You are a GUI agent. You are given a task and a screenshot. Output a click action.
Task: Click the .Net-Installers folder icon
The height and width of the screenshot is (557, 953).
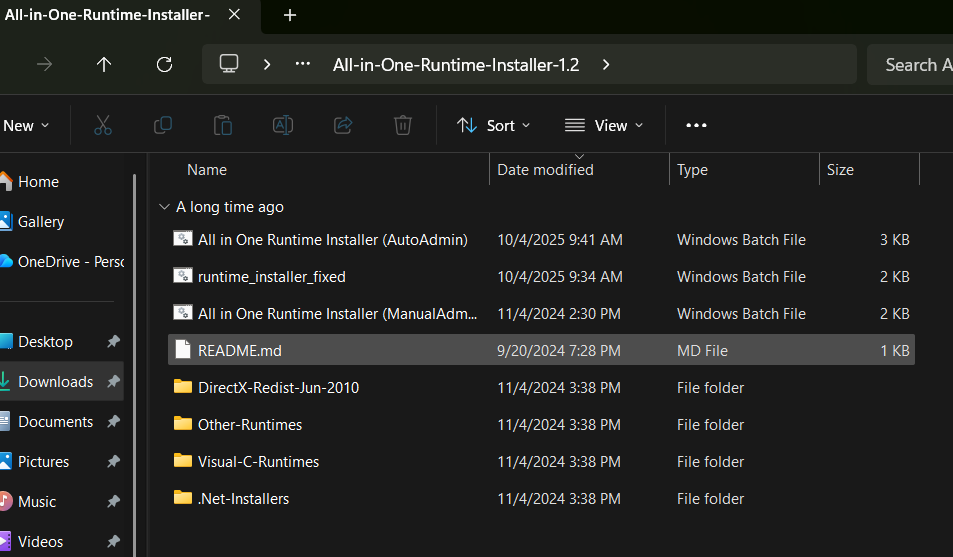(x=183, y=498)
